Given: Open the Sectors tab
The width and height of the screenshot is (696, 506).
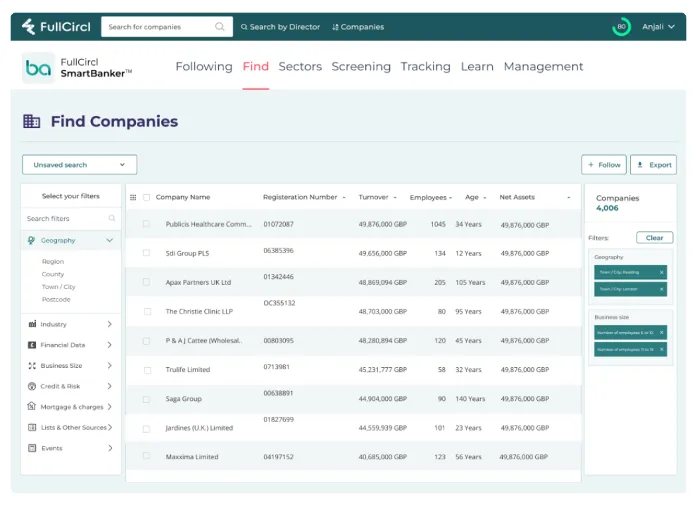Looking at the screenshot, I should coord(300,67).
